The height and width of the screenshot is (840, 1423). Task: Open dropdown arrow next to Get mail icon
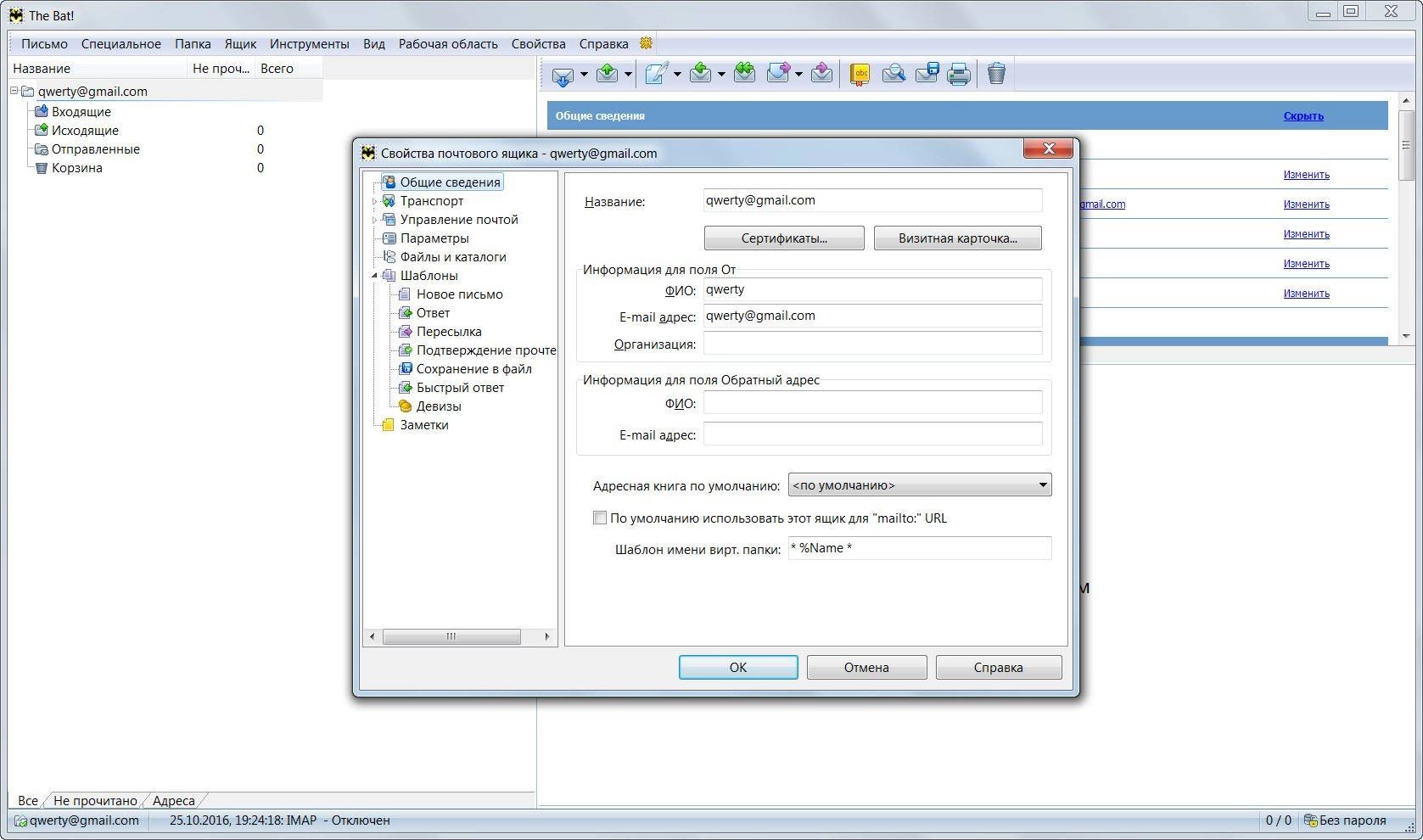(x=584, y=75)
